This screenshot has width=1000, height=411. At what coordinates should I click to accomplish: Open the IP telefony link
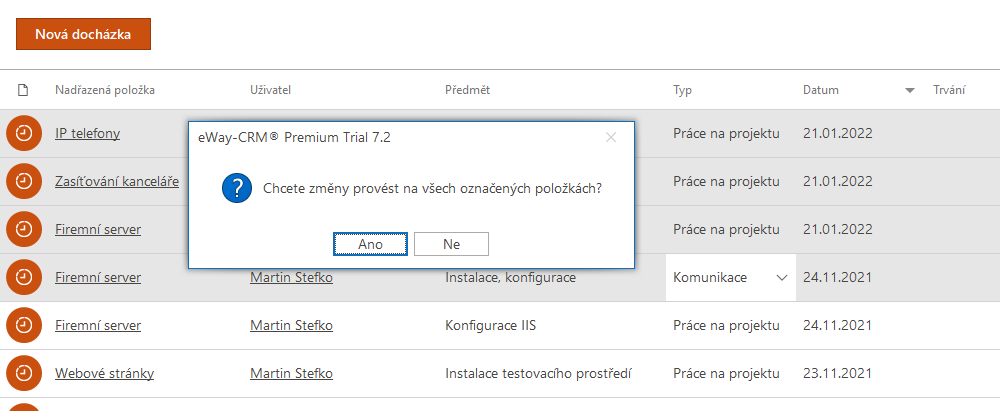tap(87, 134)
